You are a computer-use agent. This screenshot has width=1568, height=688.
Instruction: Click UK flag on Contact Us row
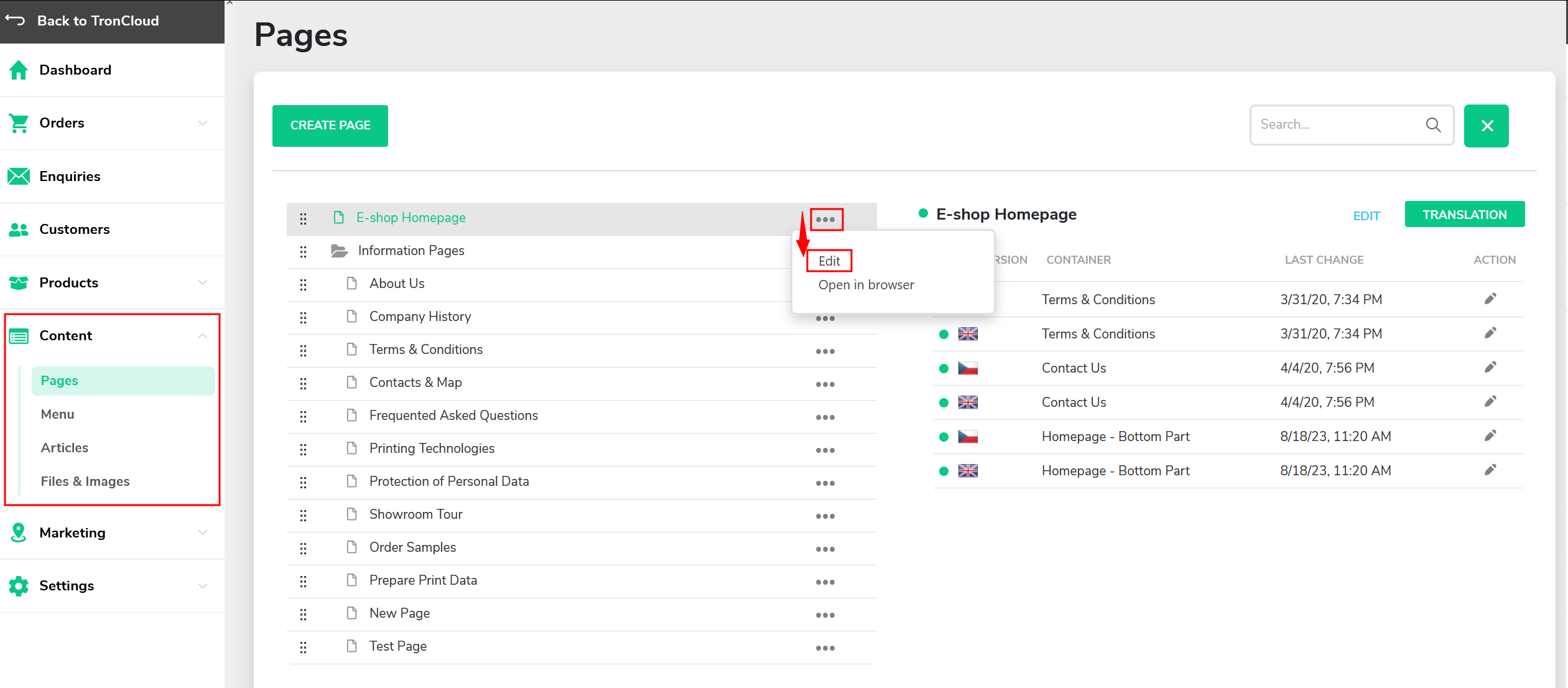pos(968,402)
